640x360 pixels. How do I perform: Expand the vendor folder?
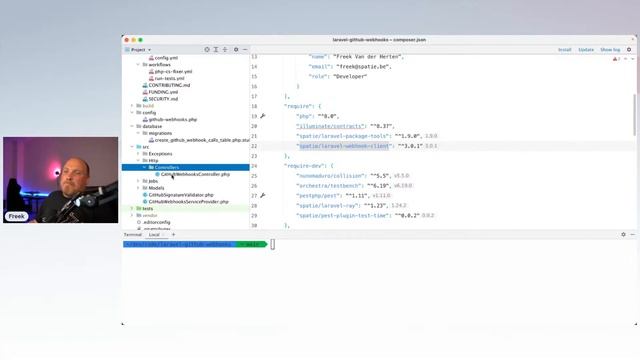point(132,215)
